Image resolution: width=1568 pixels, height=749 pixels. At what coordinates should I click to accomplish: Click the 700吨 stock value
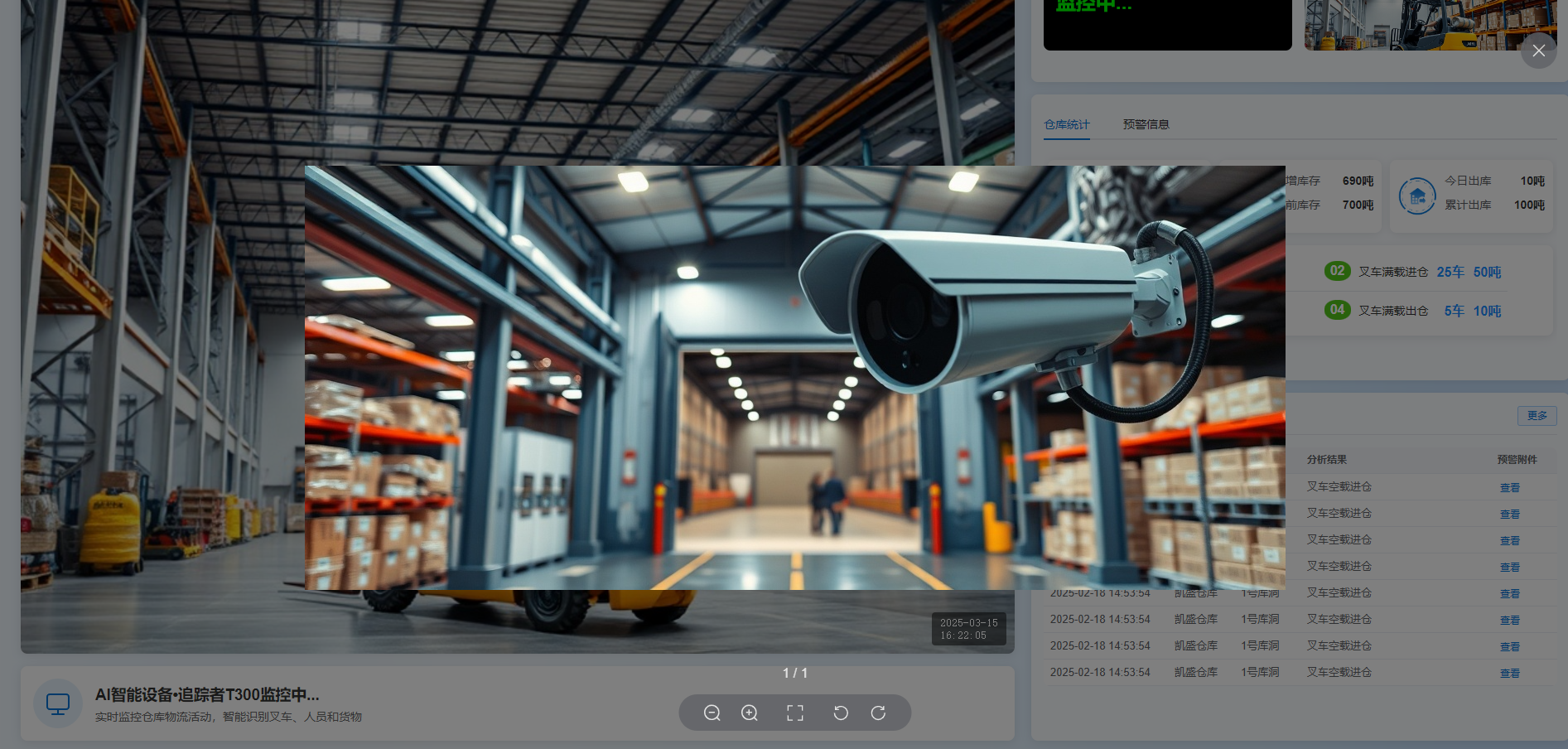(x=1358, y=205)
